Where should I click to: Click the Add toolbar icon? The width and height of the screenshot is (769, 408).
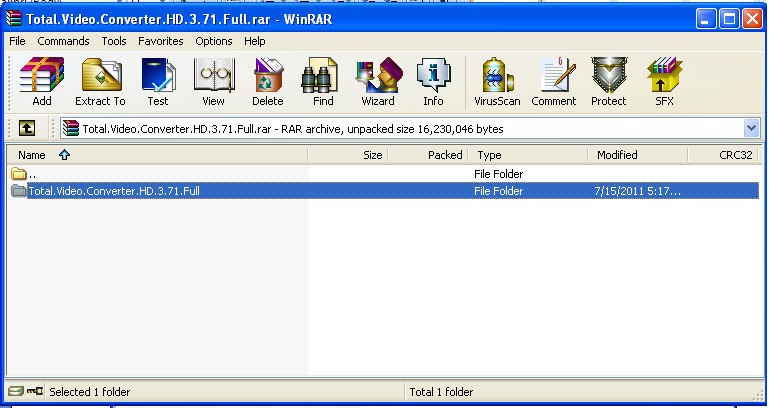pyautogui.click(x=42, y=81)
